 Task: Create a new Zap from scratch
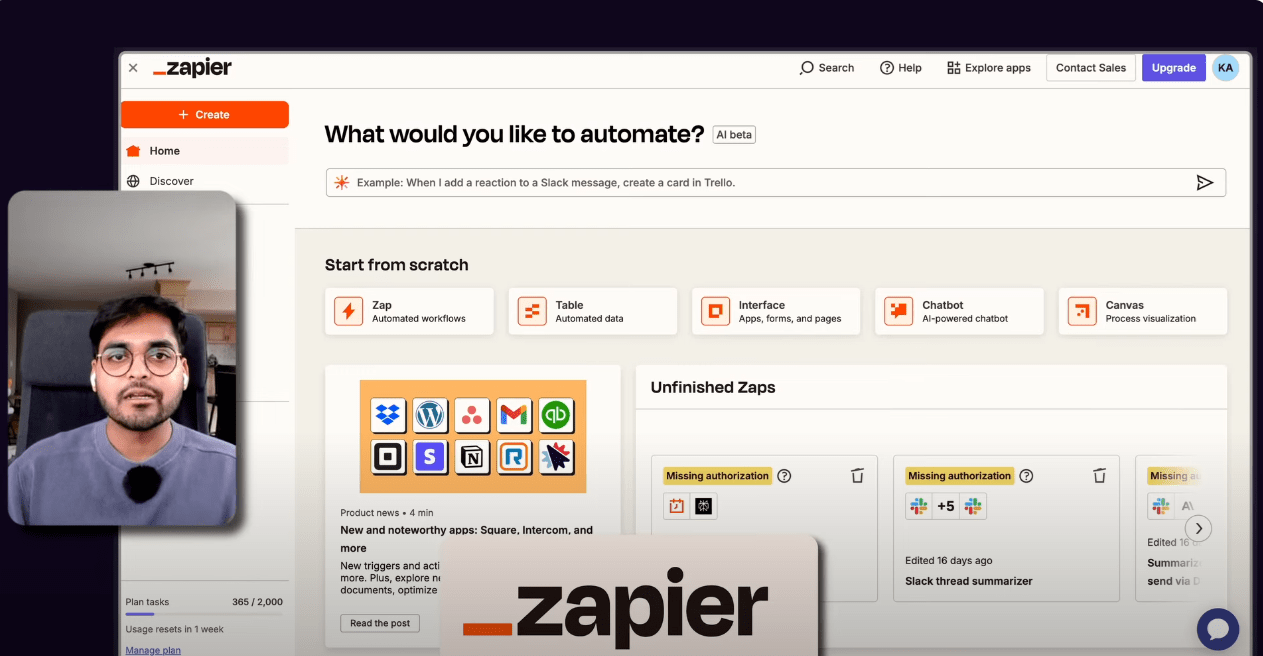pos(410,311)
